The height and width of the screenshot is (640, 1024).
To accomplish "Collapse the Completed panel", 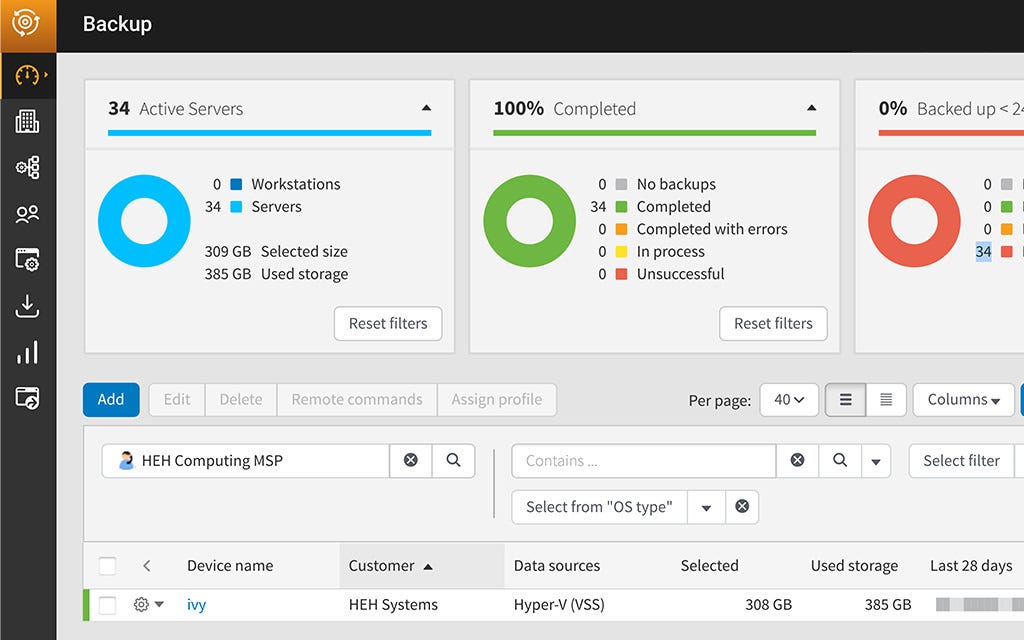I will point(811,108).
